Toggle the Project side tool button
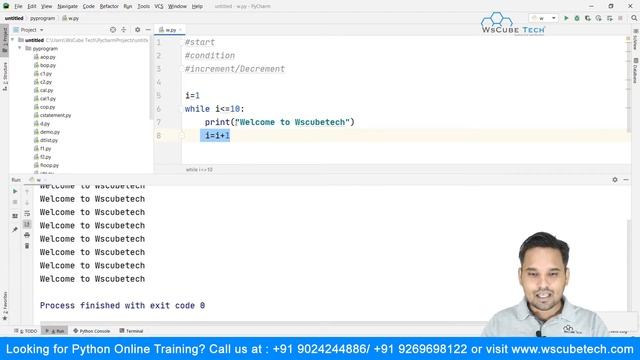 (4, 40)
